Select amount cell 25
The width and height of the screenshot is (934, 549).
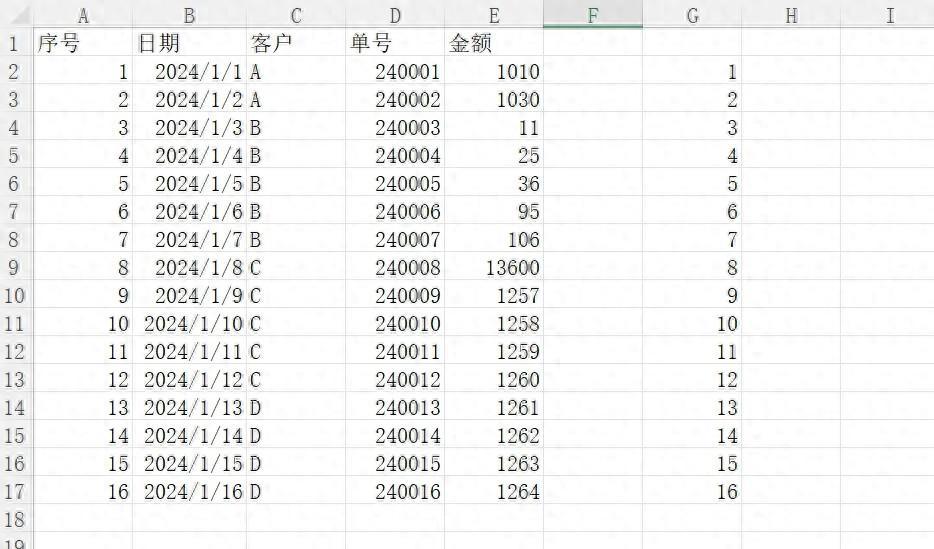click(x=494, y=155)
